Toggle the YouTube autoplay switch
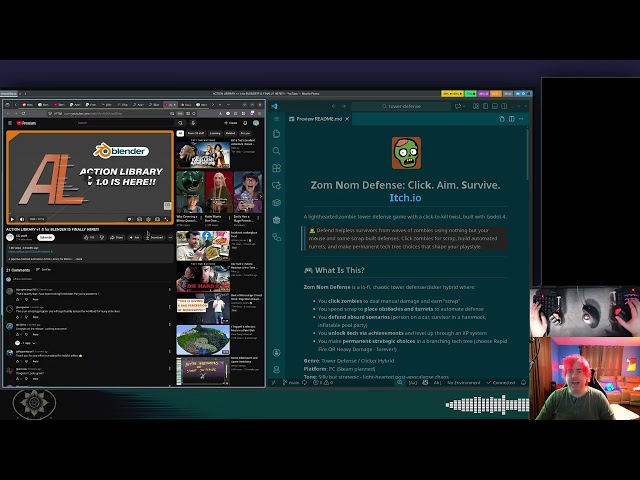The width and height of the screenshot is (640, 480). pos(130,219)
